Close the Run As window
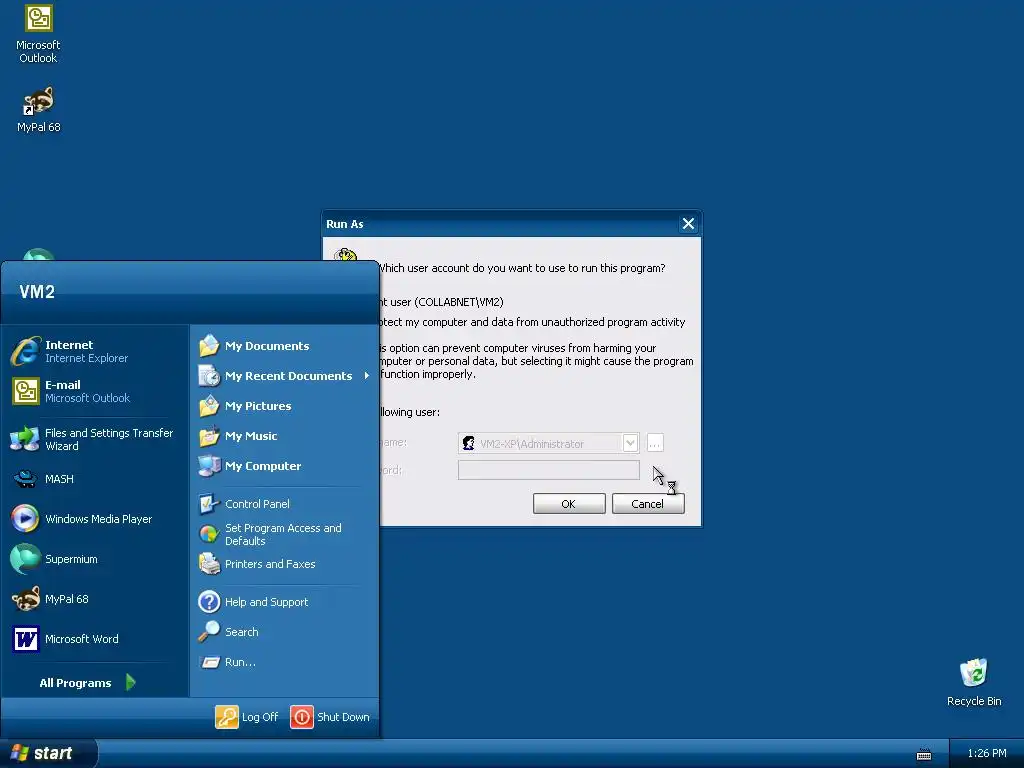Viewport: 1024px width, 768px height. click(688, 224)
